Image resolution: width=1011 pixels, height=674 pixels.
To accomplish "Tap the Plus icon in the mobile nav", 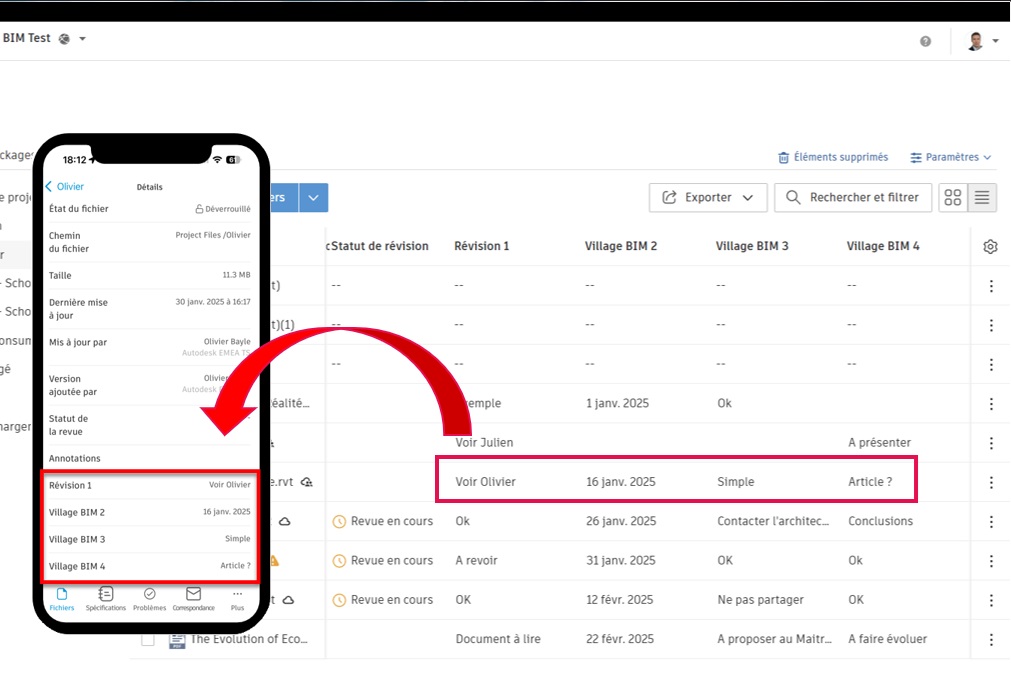I will [x=237, y=596].
